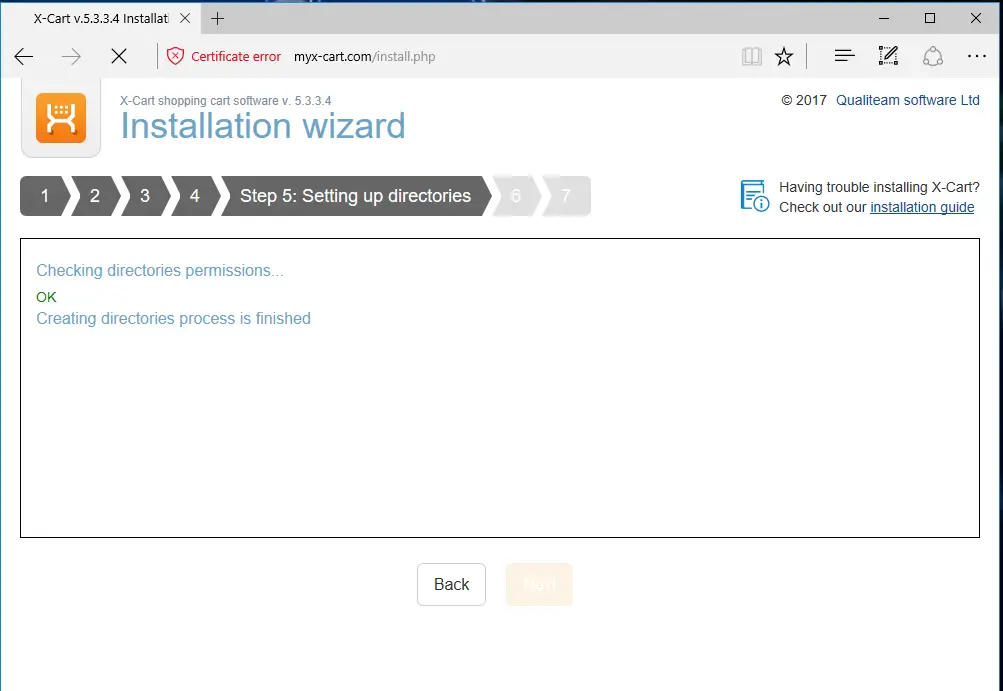Open the More actions ellipsis menu
1003x691 pixels.
pos(977,56)
